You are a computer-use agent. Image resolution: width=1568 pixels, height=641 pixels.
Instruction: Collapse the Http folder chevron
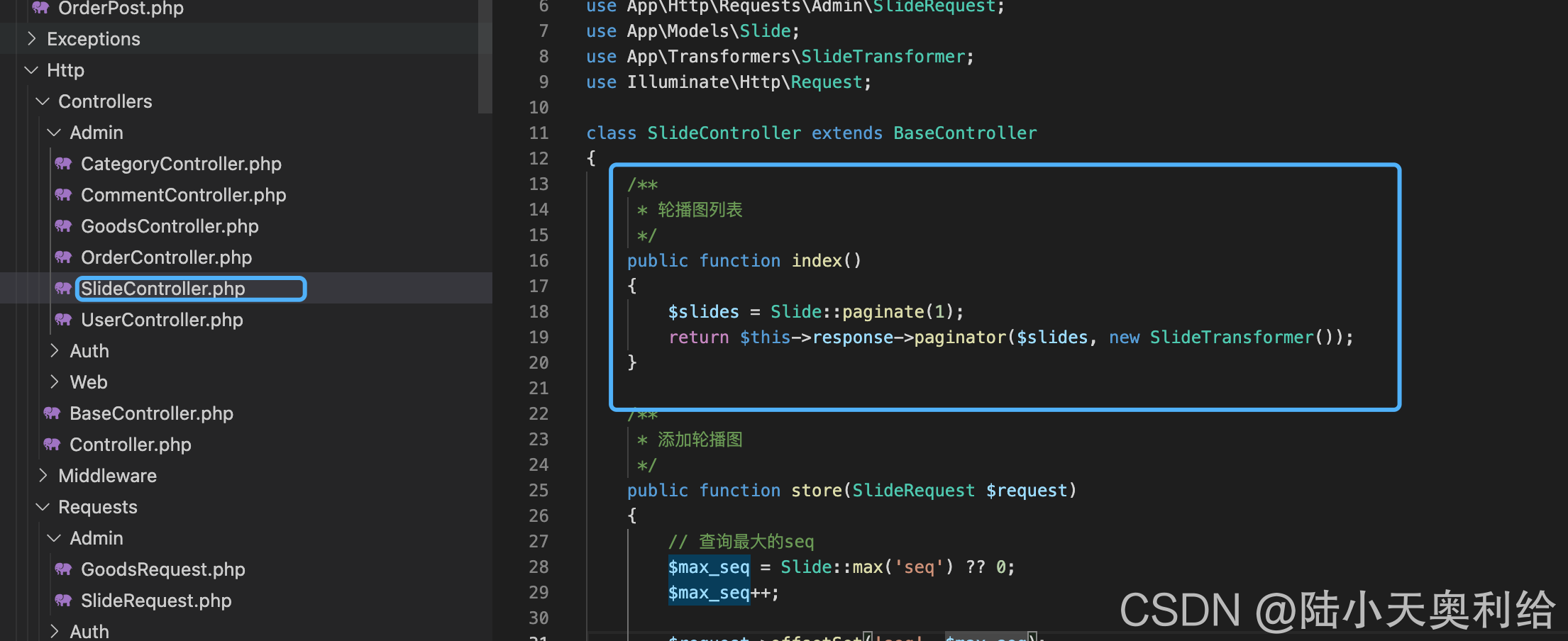pos(31,70)
